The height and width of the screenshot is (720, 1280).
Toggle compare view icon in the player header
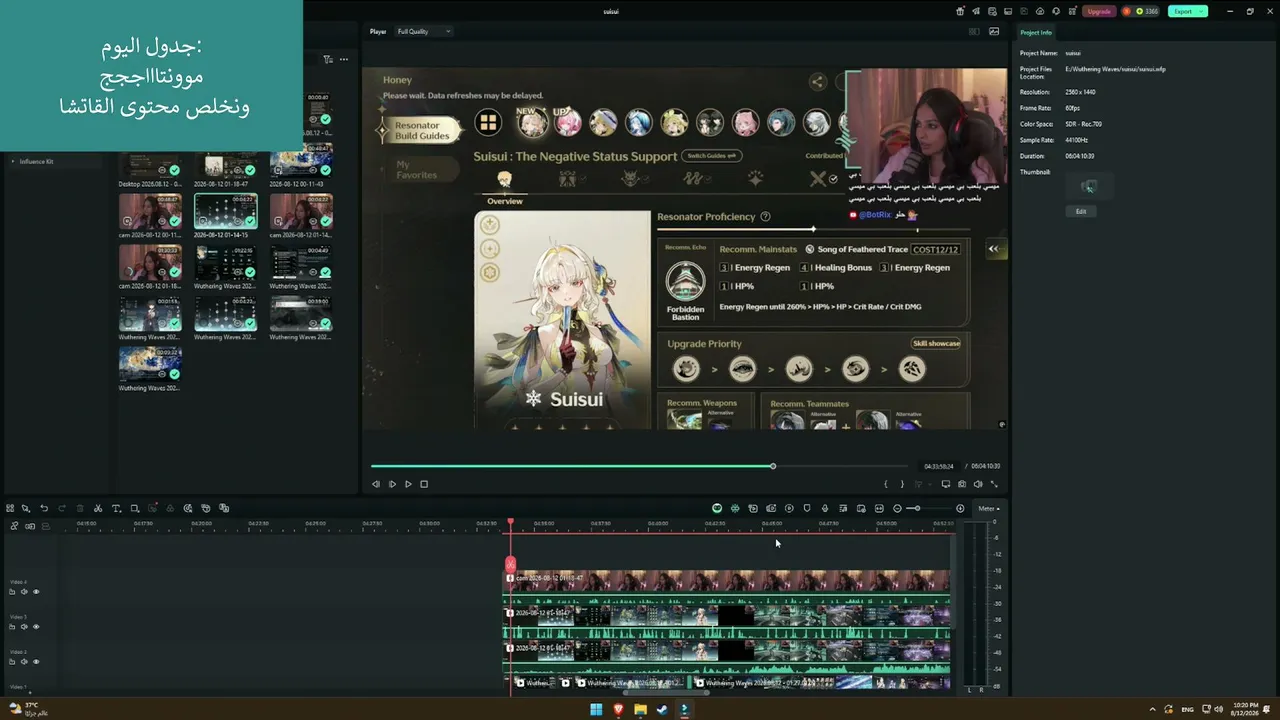[974, 31]
